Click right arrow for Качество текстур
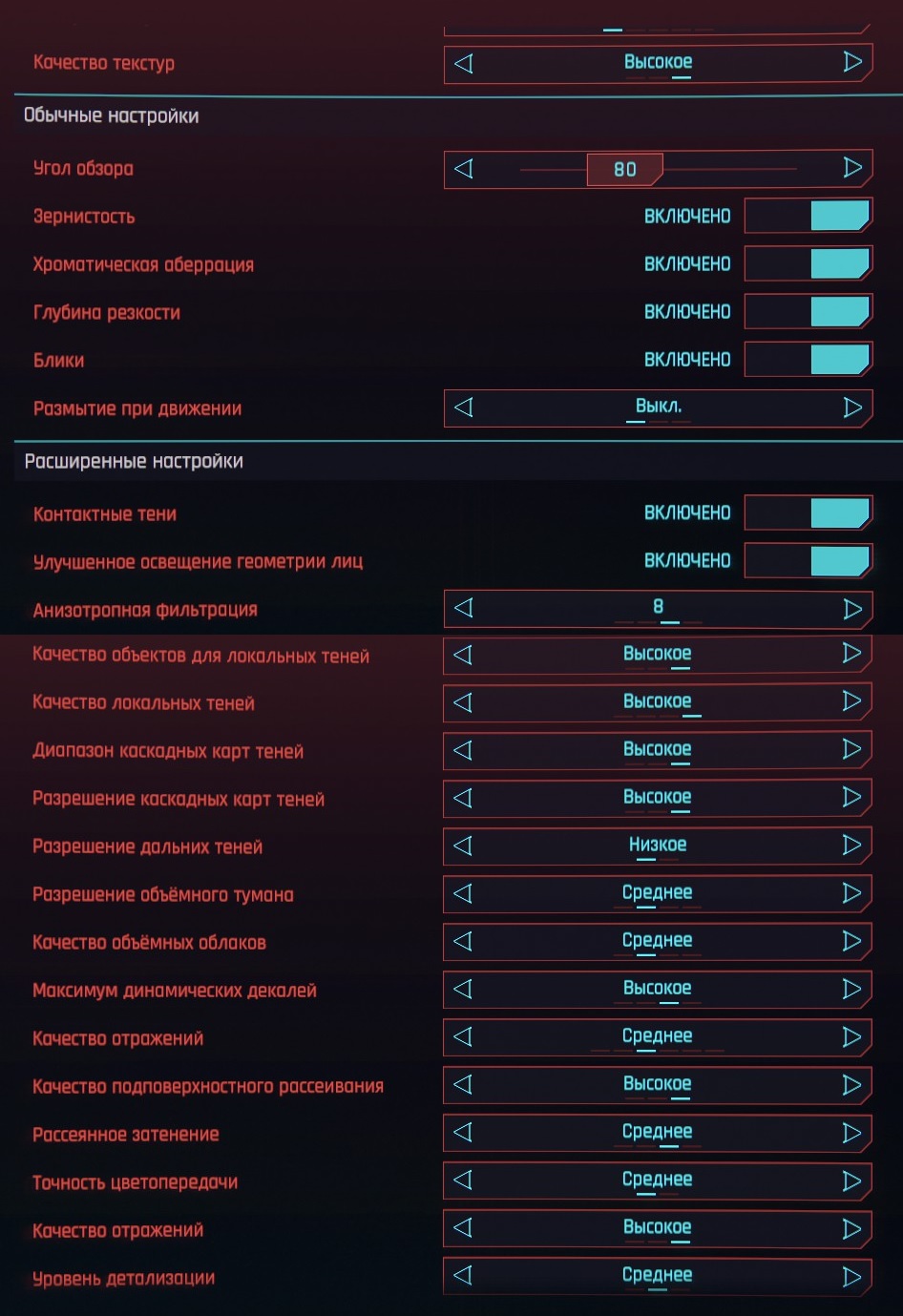 point(852,63)
